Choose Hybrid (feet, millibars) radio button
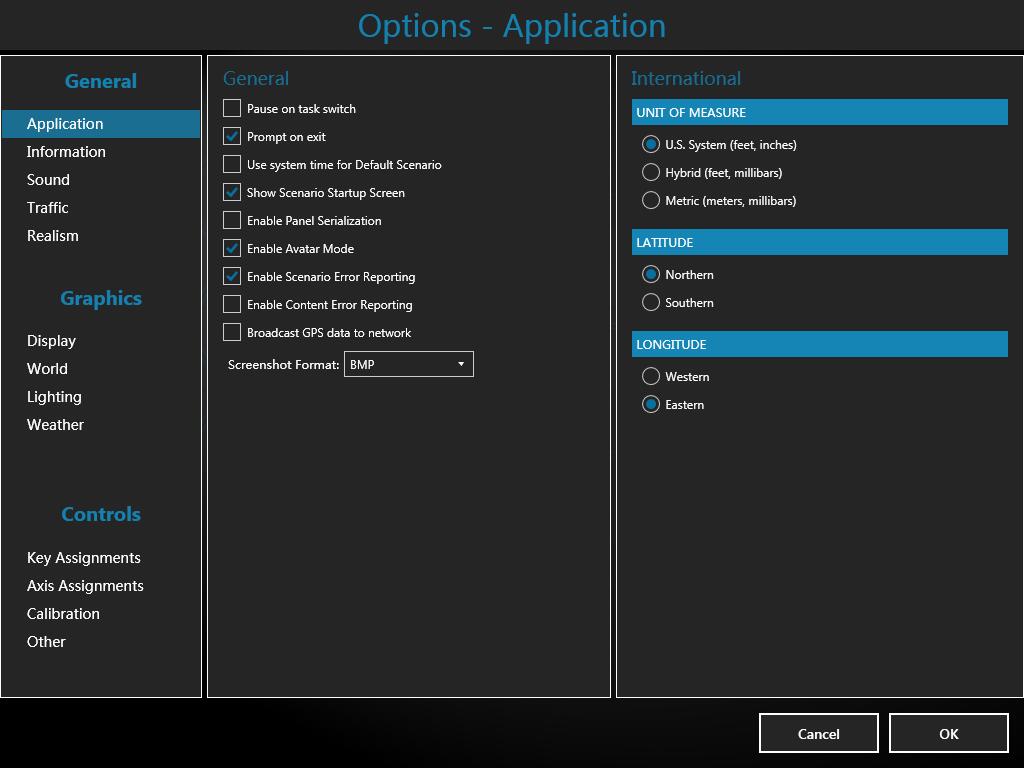This screenshot has height=768, width=1024. (x=651, y=172)
